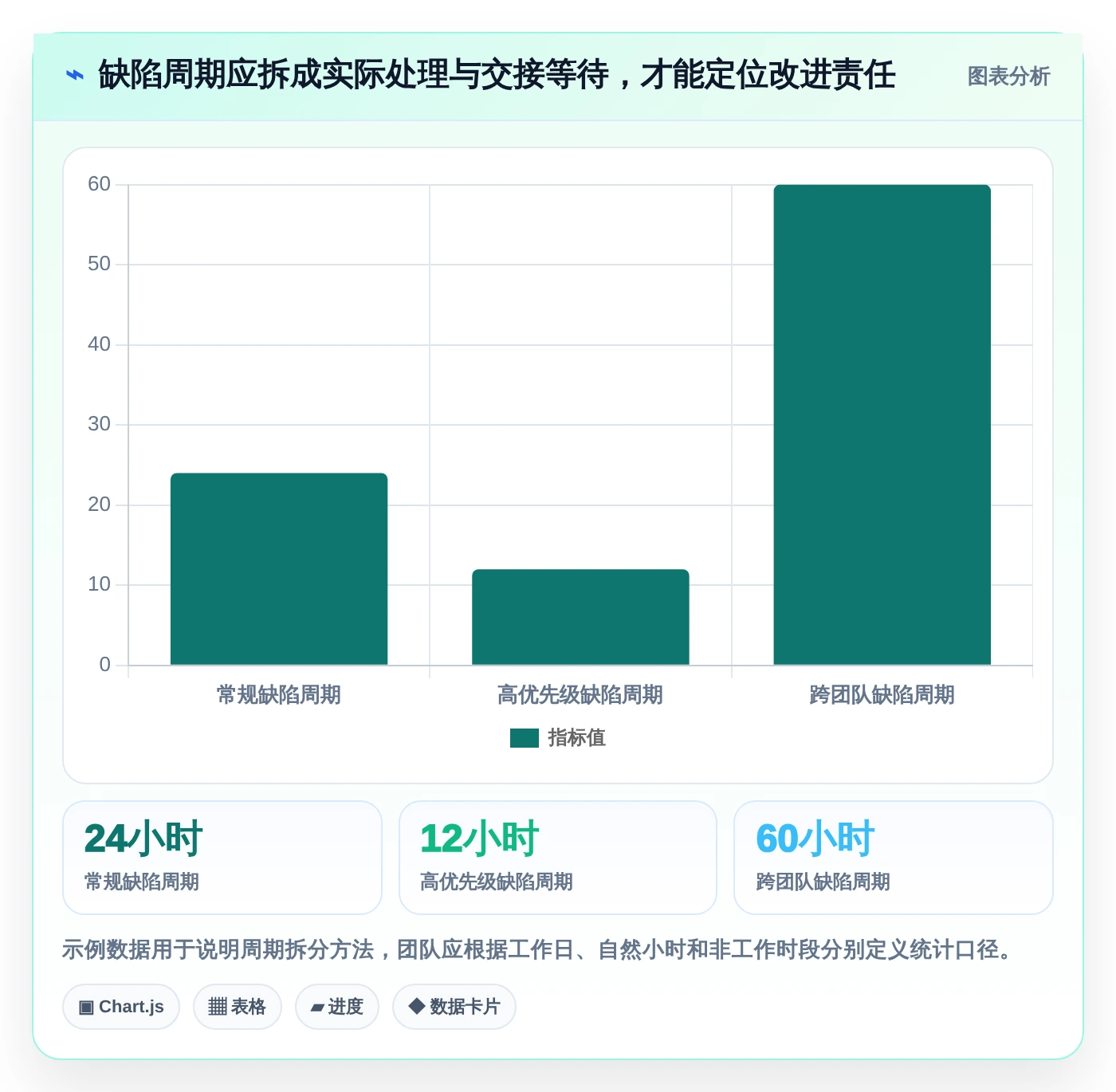Click the 跨团队缺陷周期 x-axis label
Viewport: 1116px width, 1092px height.
pos(882,695)
